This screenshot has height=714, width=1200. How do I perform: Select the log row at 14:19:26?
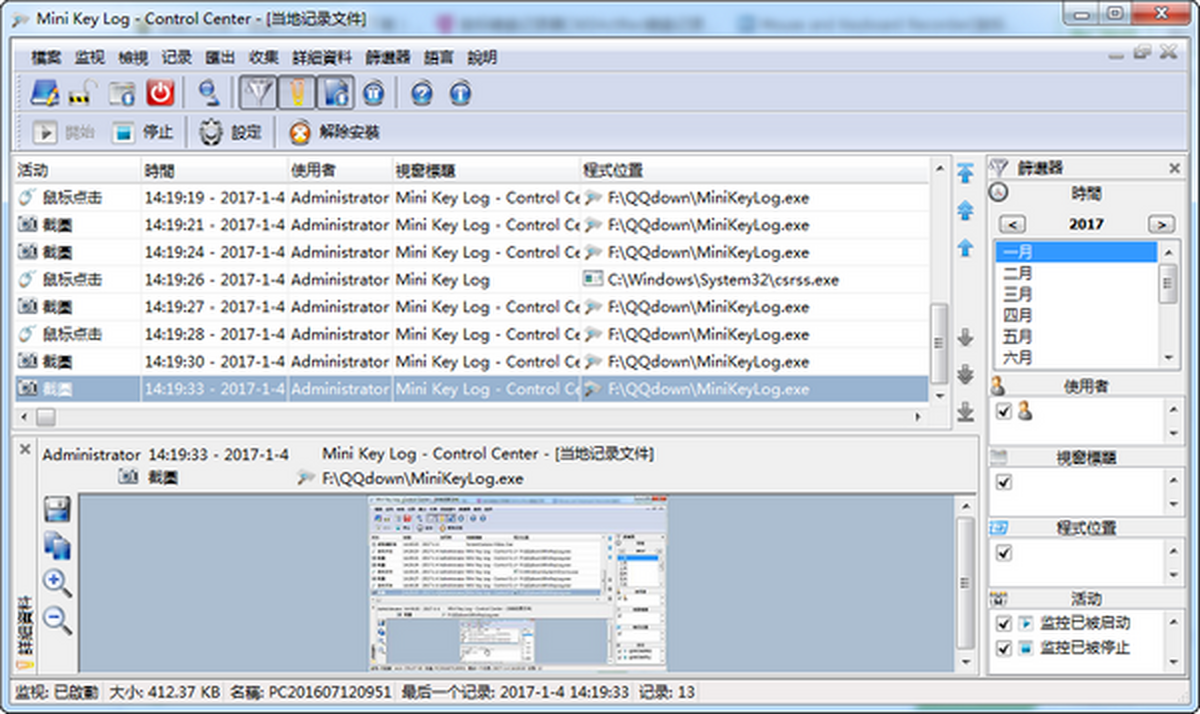(472, 279)
